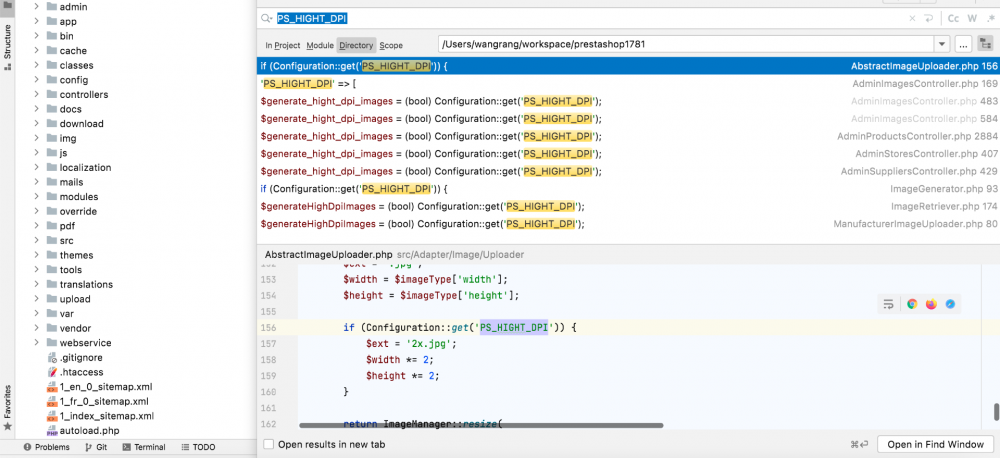Screen dimensions: 1000x458
Task: Open preview in Firefox browser
Action: 931,304
